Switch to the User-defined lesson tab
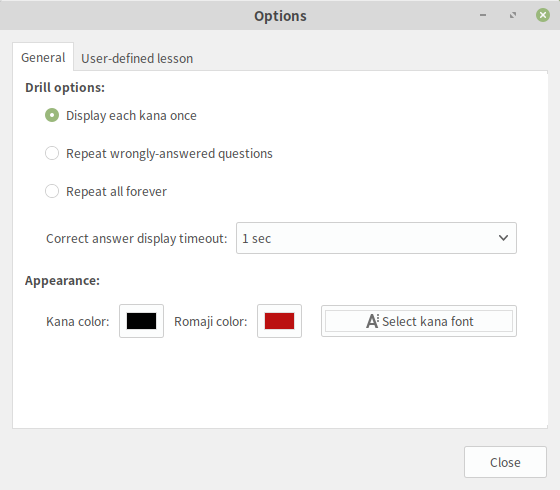This screenshot has height=490, width=560. click(137, 58)
